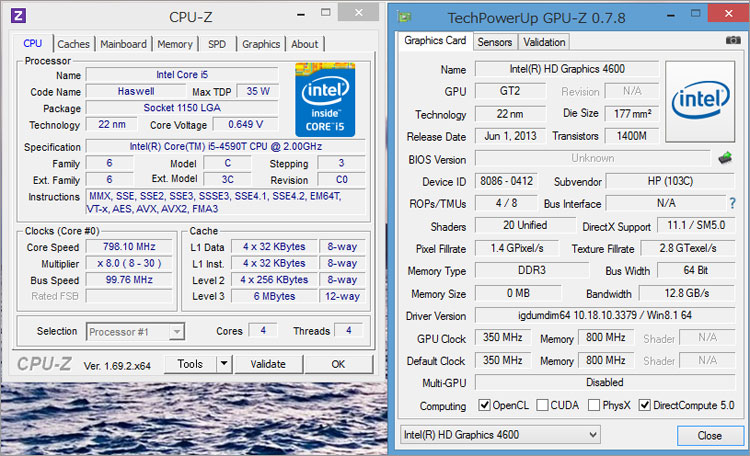Take a screenshot with GPU-Z camera icon
Viewport: 750px width, 456px height.
[733, 40]
